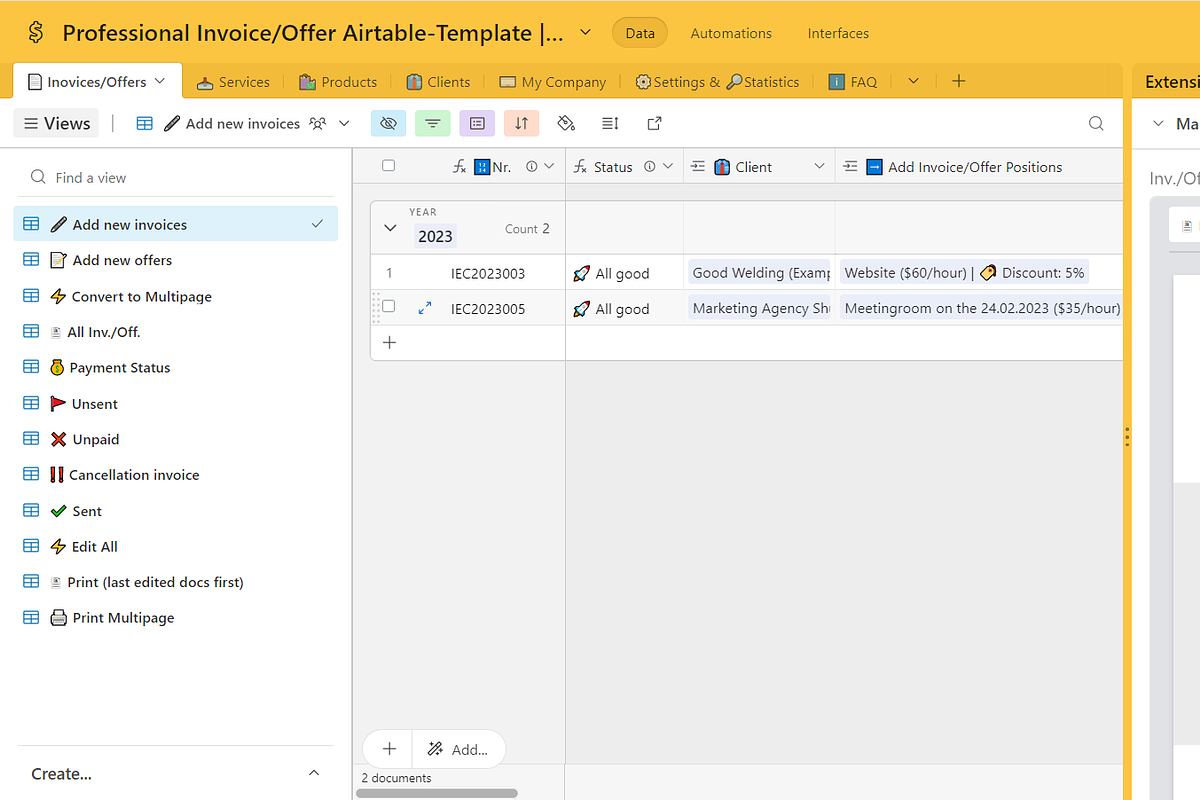
Task: Check the checkbox for row IEC2023005
Action: pyautogui.click(x=389, y=307)
